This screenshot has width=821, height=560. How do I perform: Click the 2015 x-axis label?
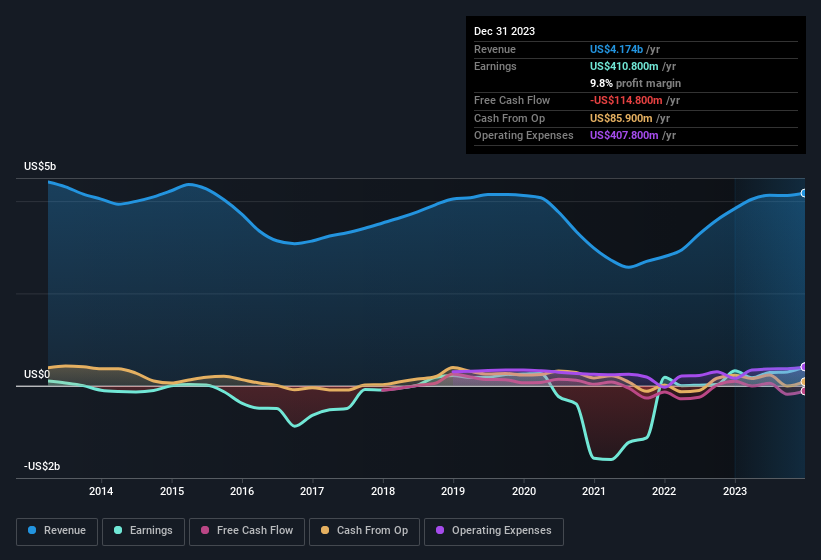point(172,491)
